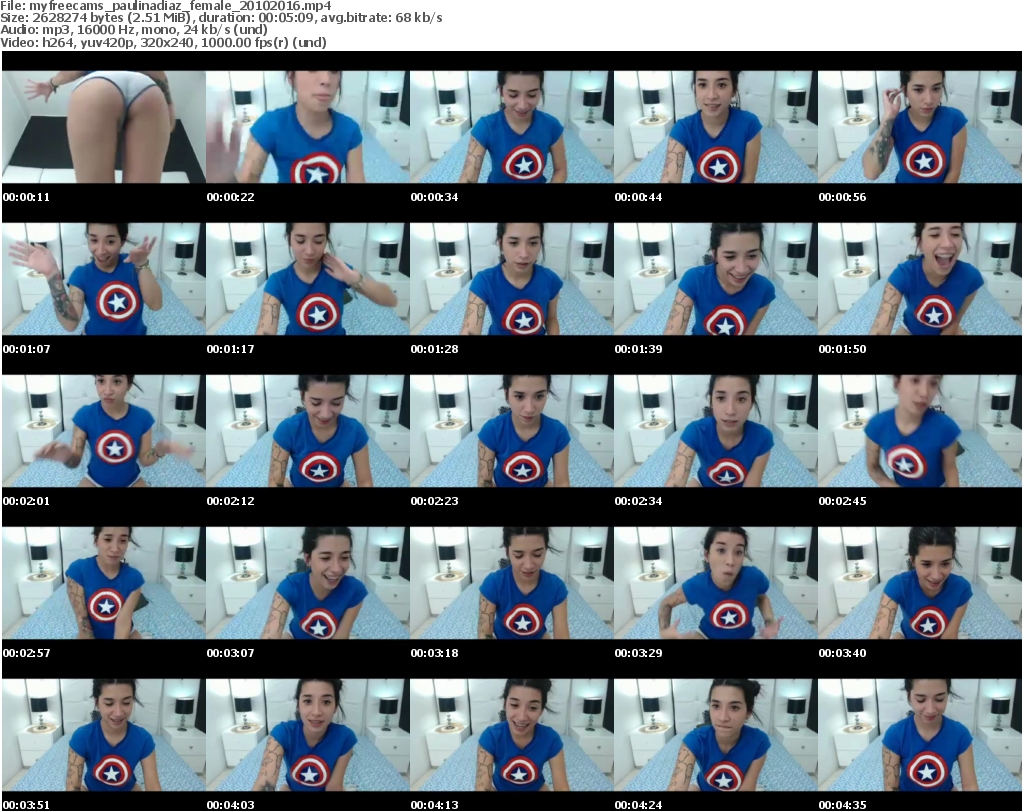
Task: View the frame captured at 00:04:13
Action: click(511, 735)
